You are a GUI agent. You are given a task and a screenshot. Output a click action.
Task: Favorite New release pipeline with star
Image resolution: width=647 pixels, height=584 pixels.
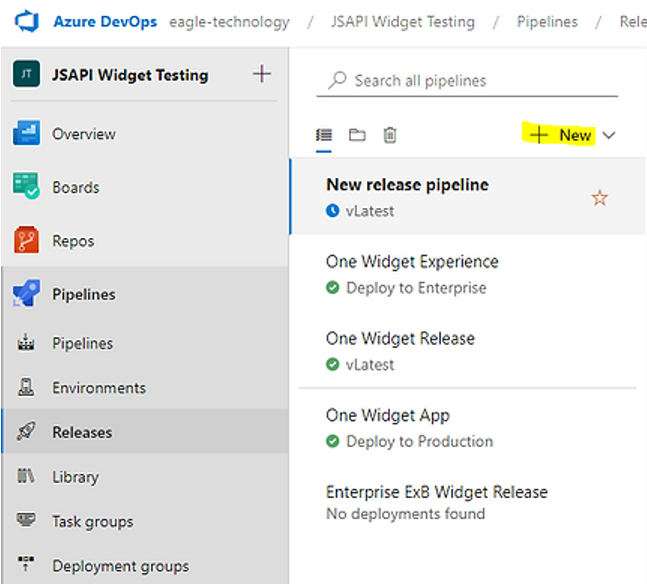pyautogui.click(x=600, y=198)
